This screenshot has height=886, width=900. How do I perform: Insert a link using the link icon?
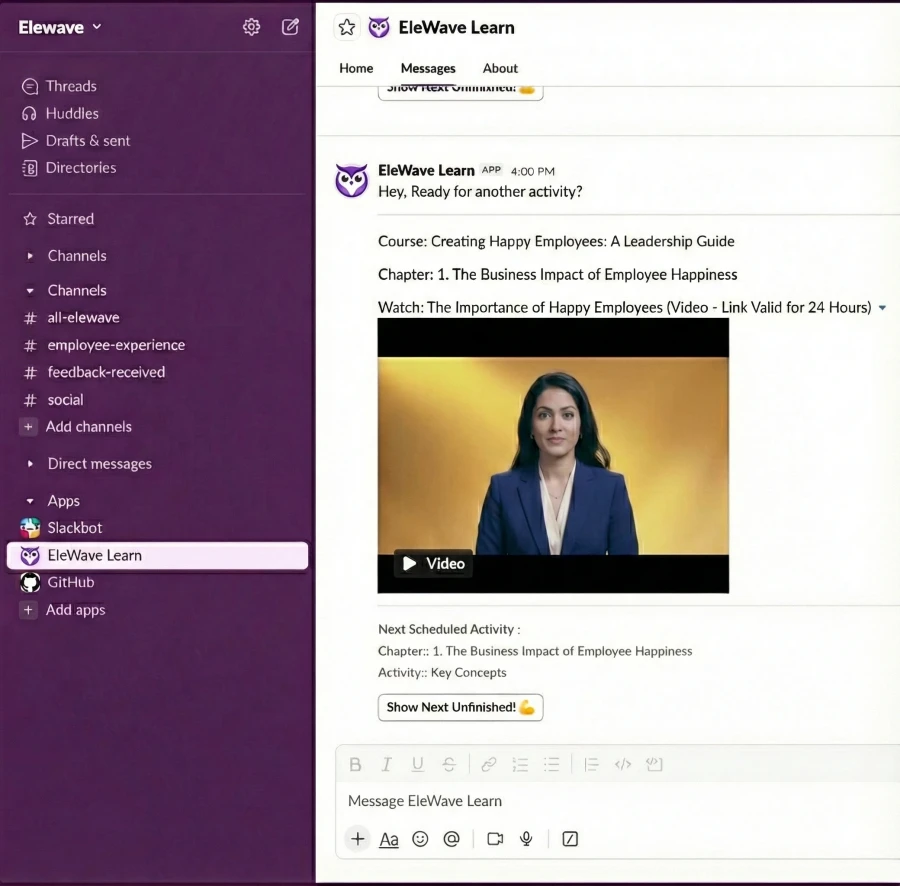488,764
